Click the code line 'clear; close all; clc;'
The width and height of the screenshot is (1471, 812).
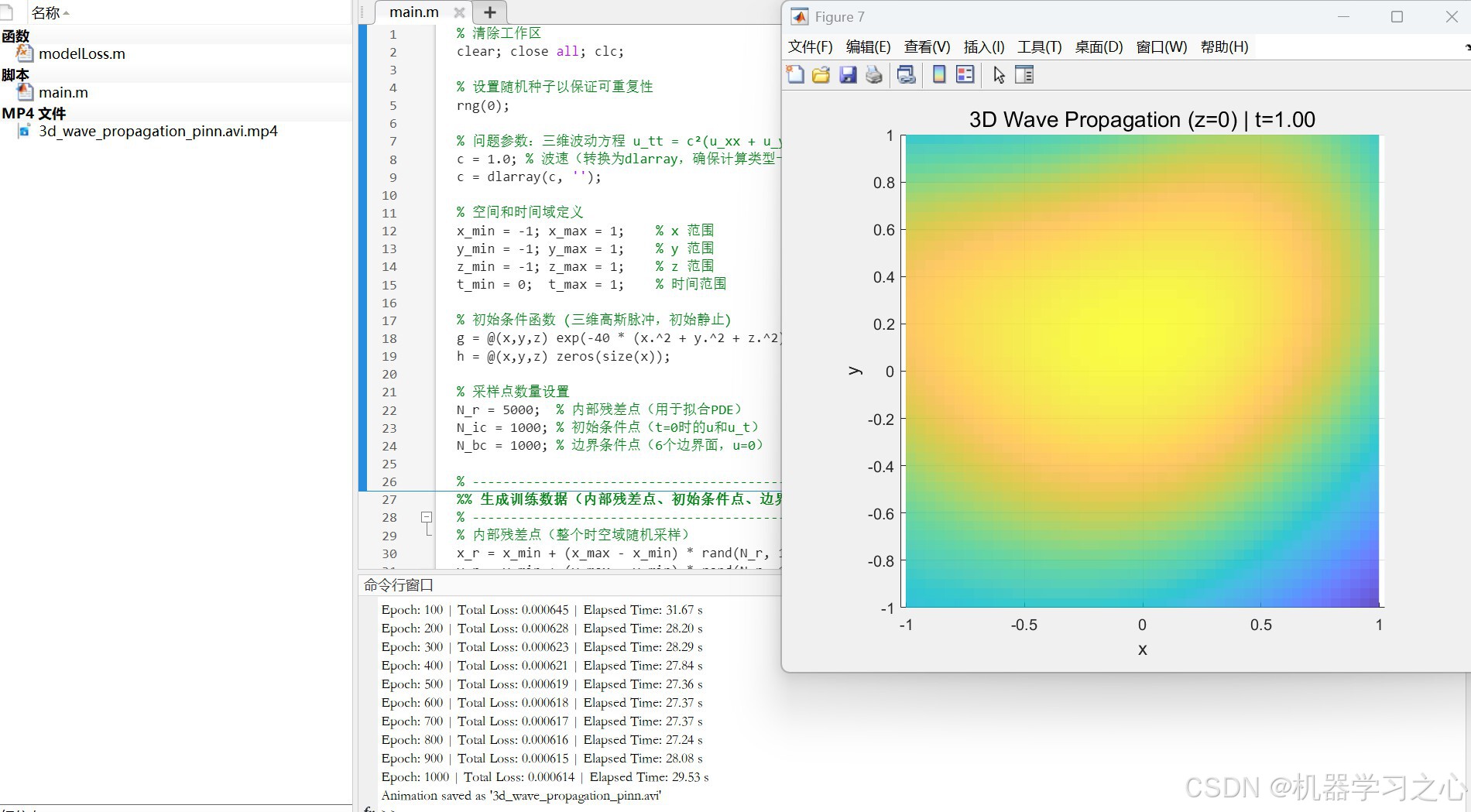pos(540,51)
